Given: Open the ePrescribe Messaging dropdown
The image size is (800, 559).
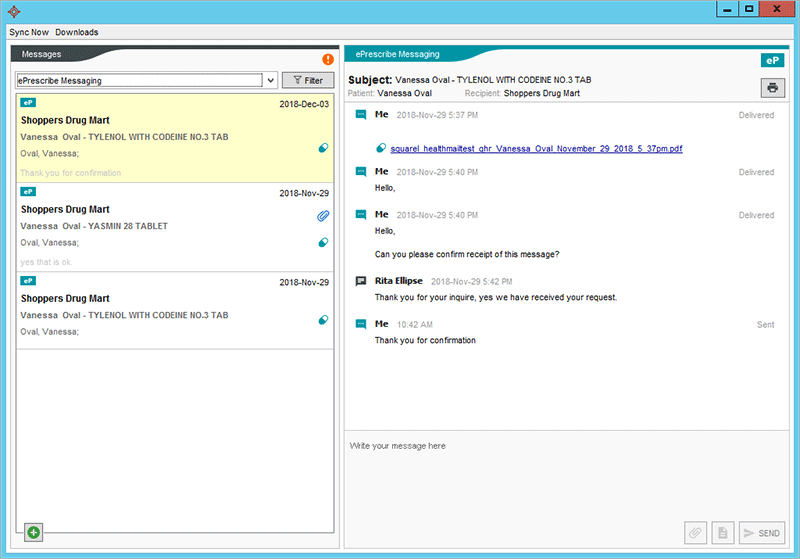Looking at the screenshot, I should 270,80.
